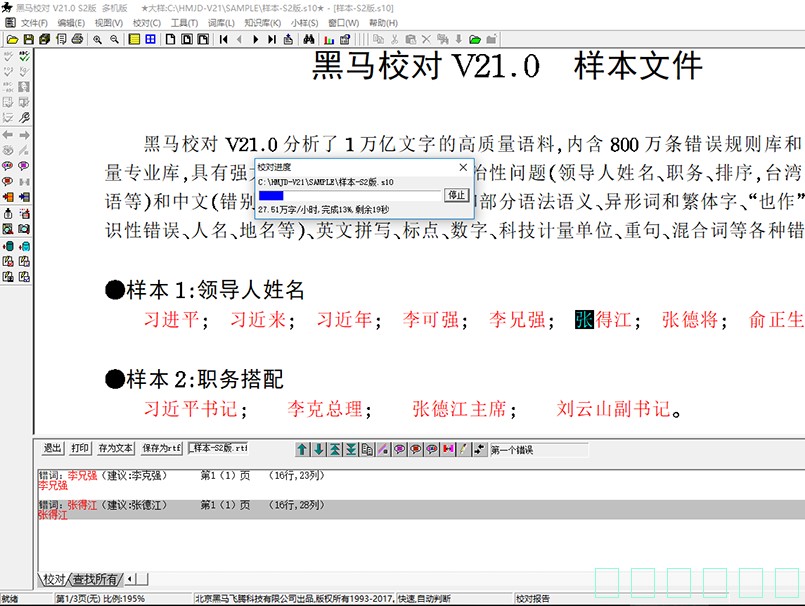Image resolution: width=805 pixels, height=606 pixels.
Task: Open the 知识库(K) menu
Action: [262, 23]
